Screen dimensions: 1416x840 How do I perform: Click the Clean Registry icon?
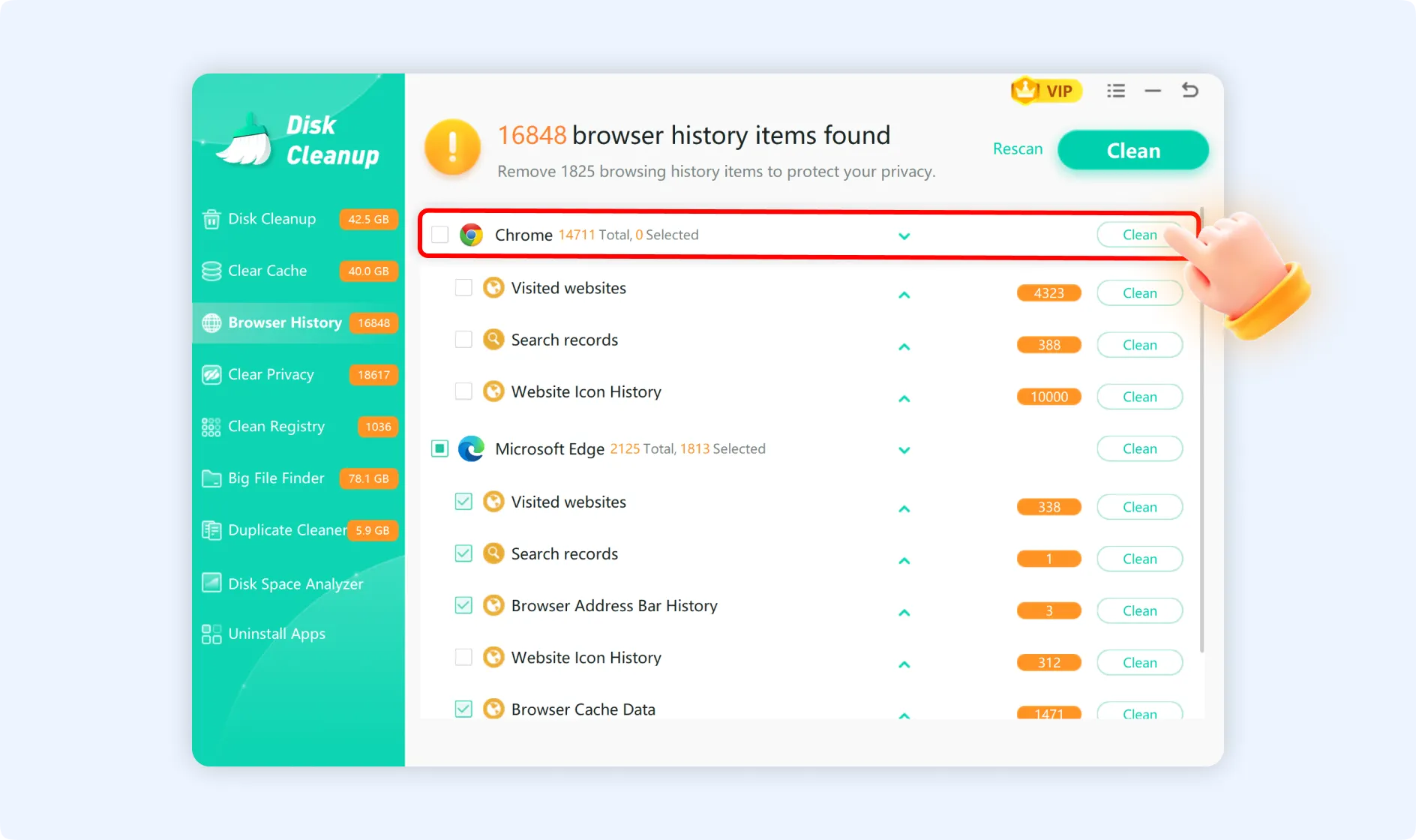pyautogui.click(x=210, y=426)
